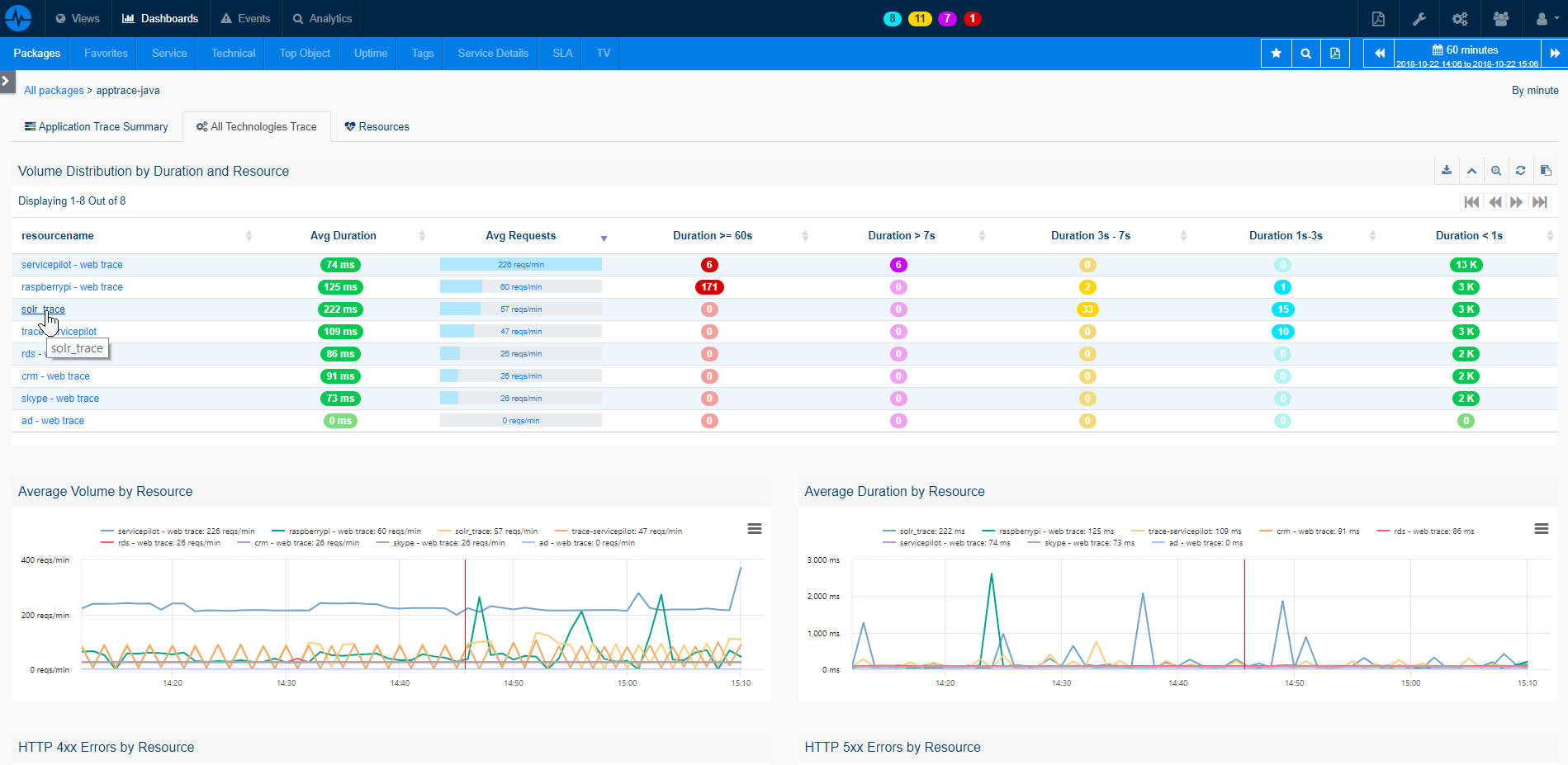Click the zoom icon in panel header
Screen dimensions: 1568x765
coord(1496,171)
